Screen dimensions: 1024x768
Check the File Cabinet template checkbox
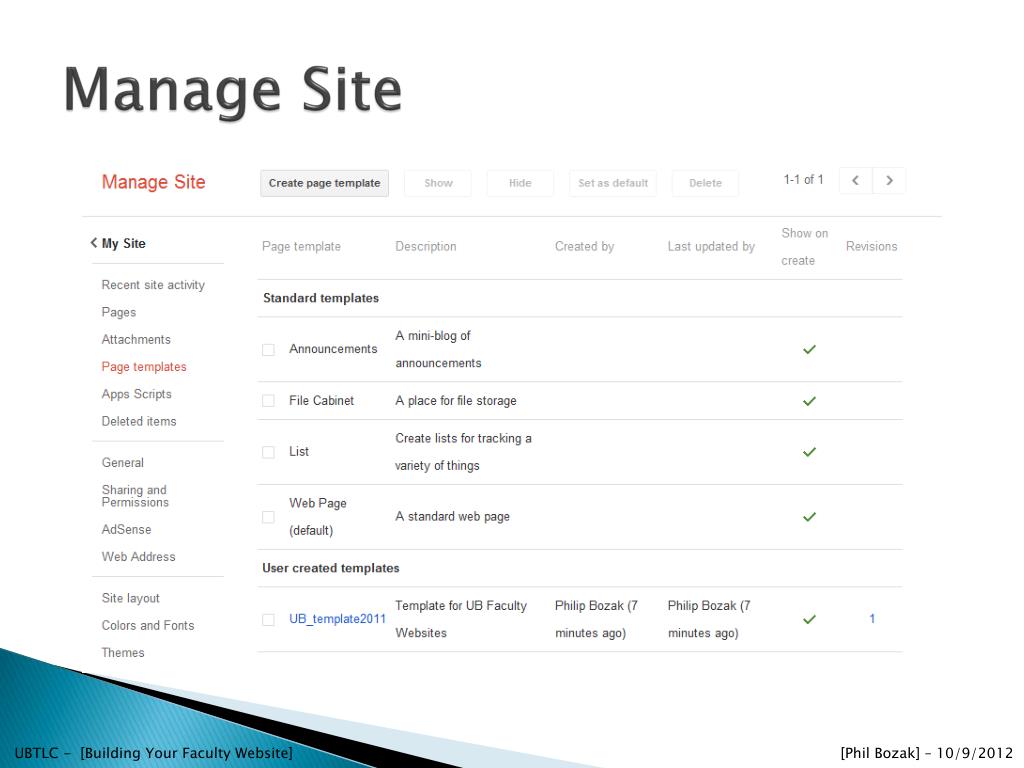pos(268,400)
